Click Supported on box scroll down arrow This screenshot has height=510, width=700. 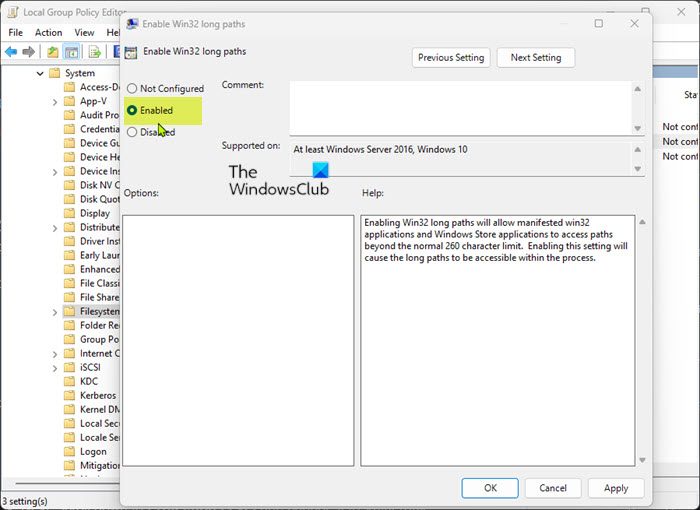(638, 169)
